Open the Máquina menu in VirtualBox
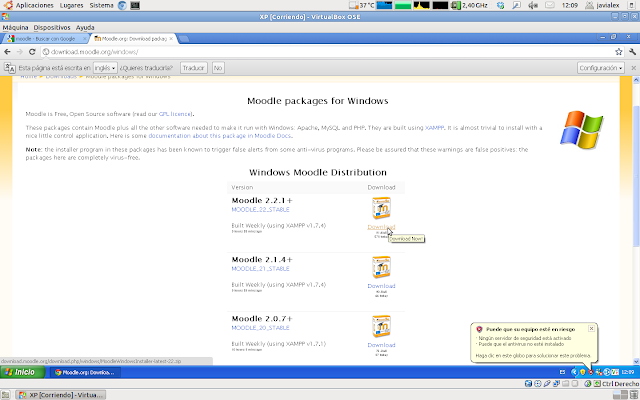This screenshot has height=400, width=640. tap(16, 27)
